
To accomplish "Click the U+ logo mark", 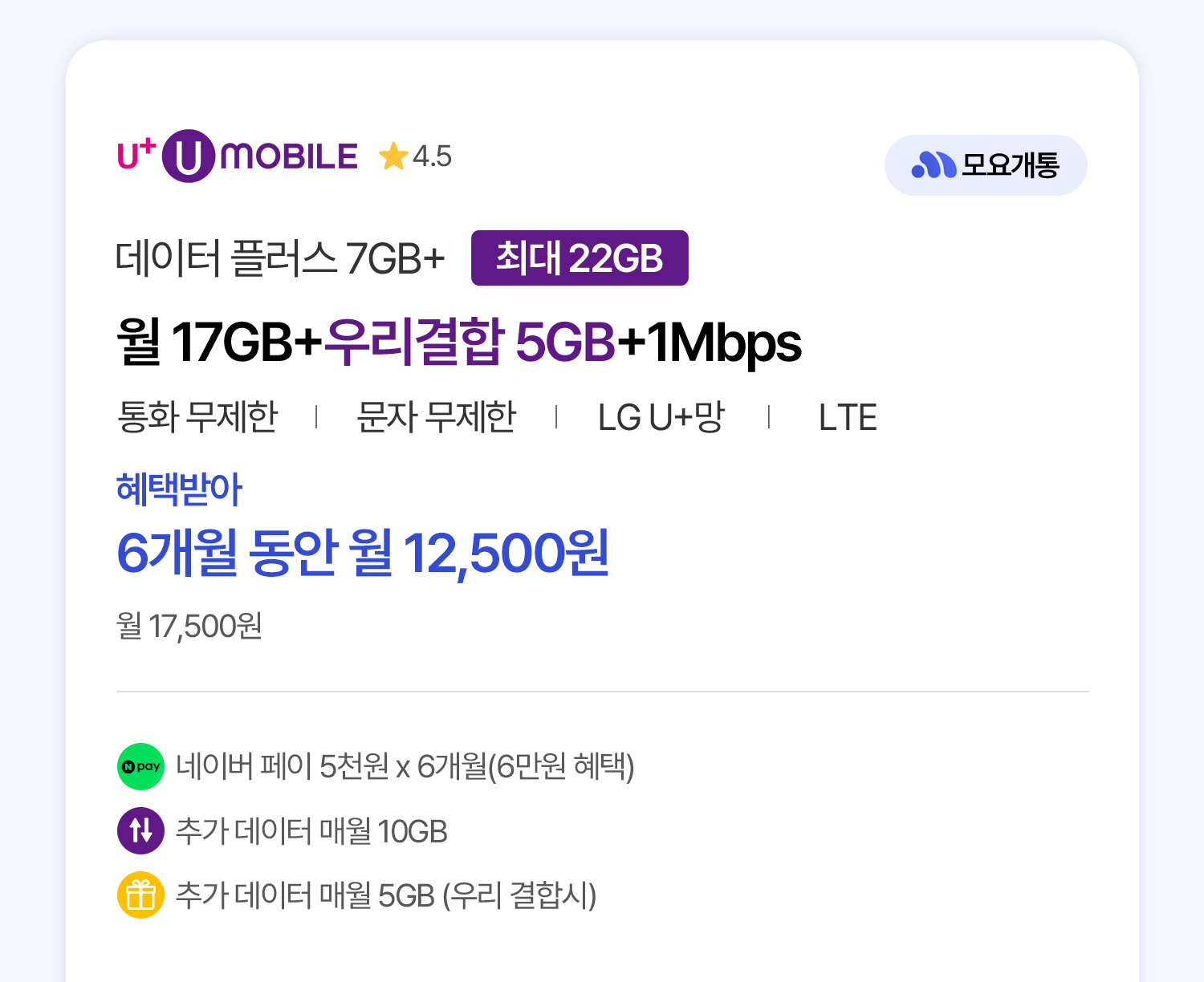I will coord(135,154).
